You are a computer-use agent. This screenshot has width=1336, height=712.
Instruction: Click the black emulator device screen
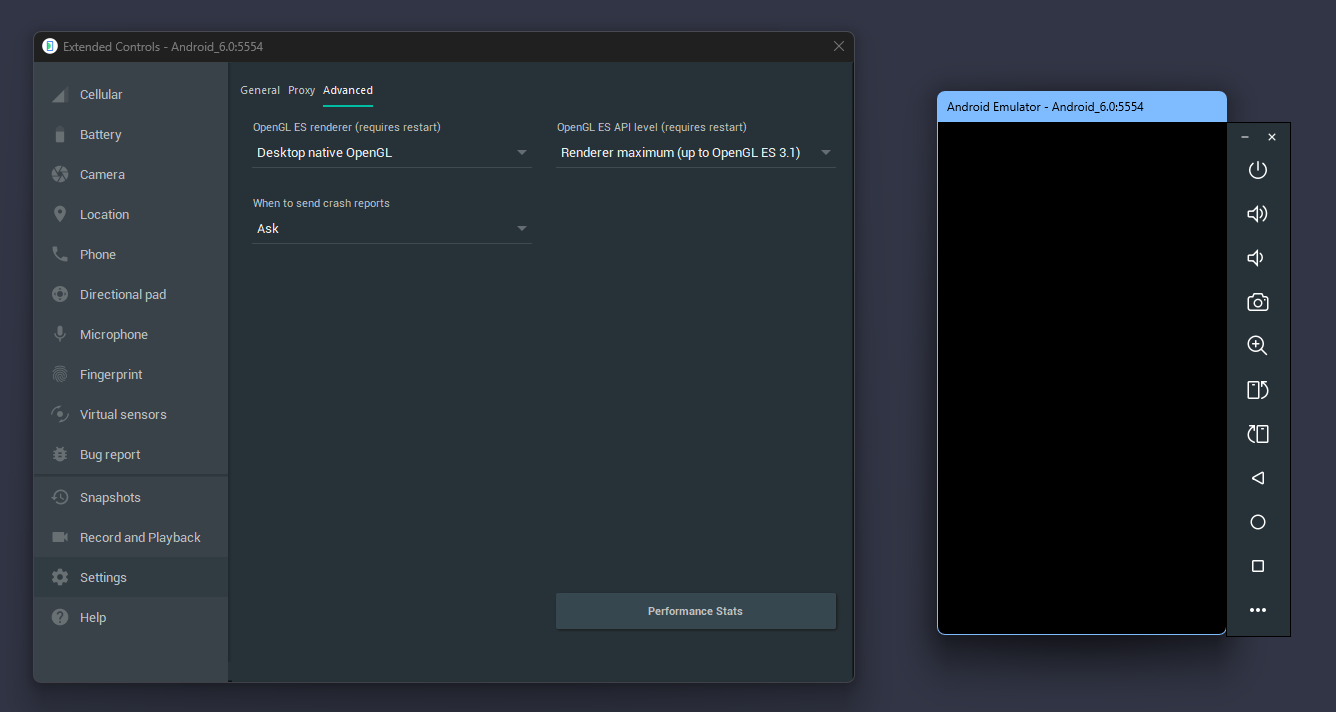click(1081, 377)
